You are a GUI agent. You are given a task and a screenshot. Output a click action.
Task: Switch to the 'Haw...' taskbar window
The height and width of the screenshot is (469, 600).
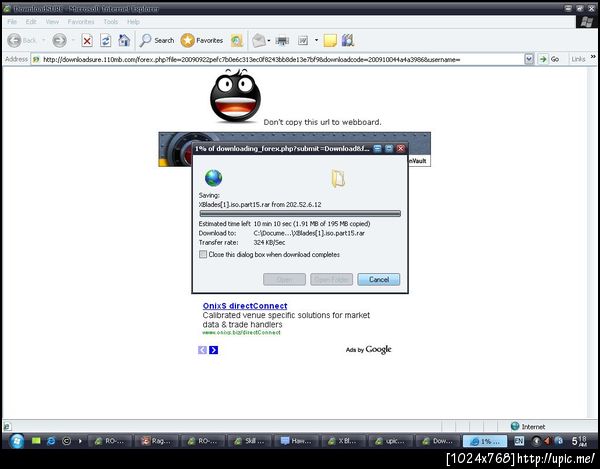(296, 441)
